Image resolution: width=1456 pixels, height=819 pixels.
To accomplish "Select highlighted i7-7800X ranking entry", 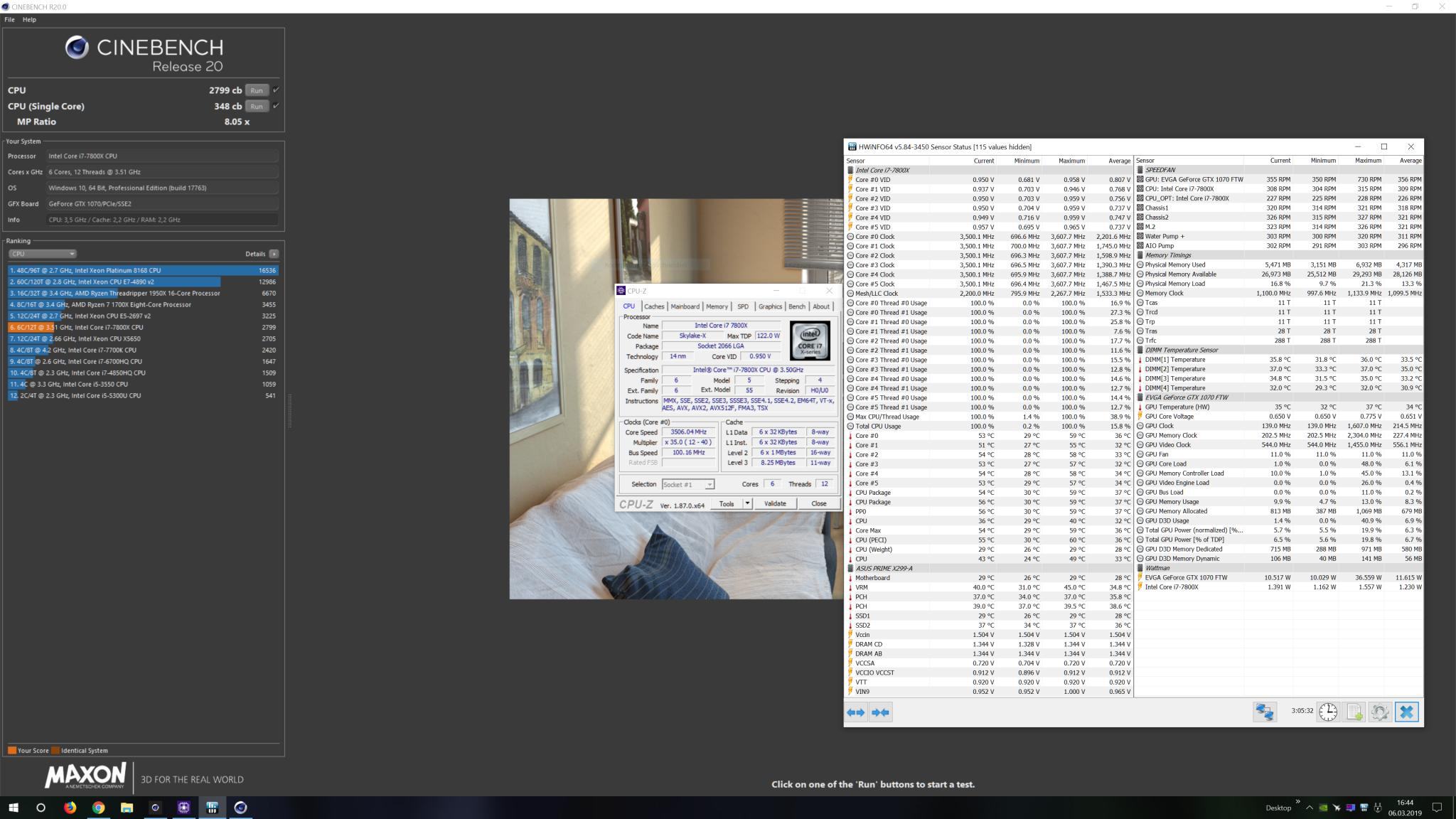I will click(143, 327).
